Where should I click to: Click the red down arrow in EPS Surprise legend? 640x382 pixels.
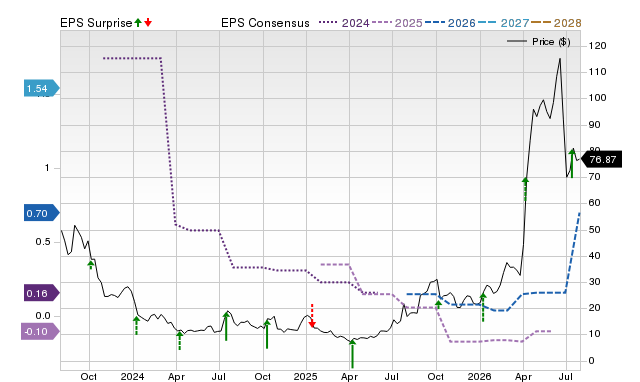coord(148,22)
